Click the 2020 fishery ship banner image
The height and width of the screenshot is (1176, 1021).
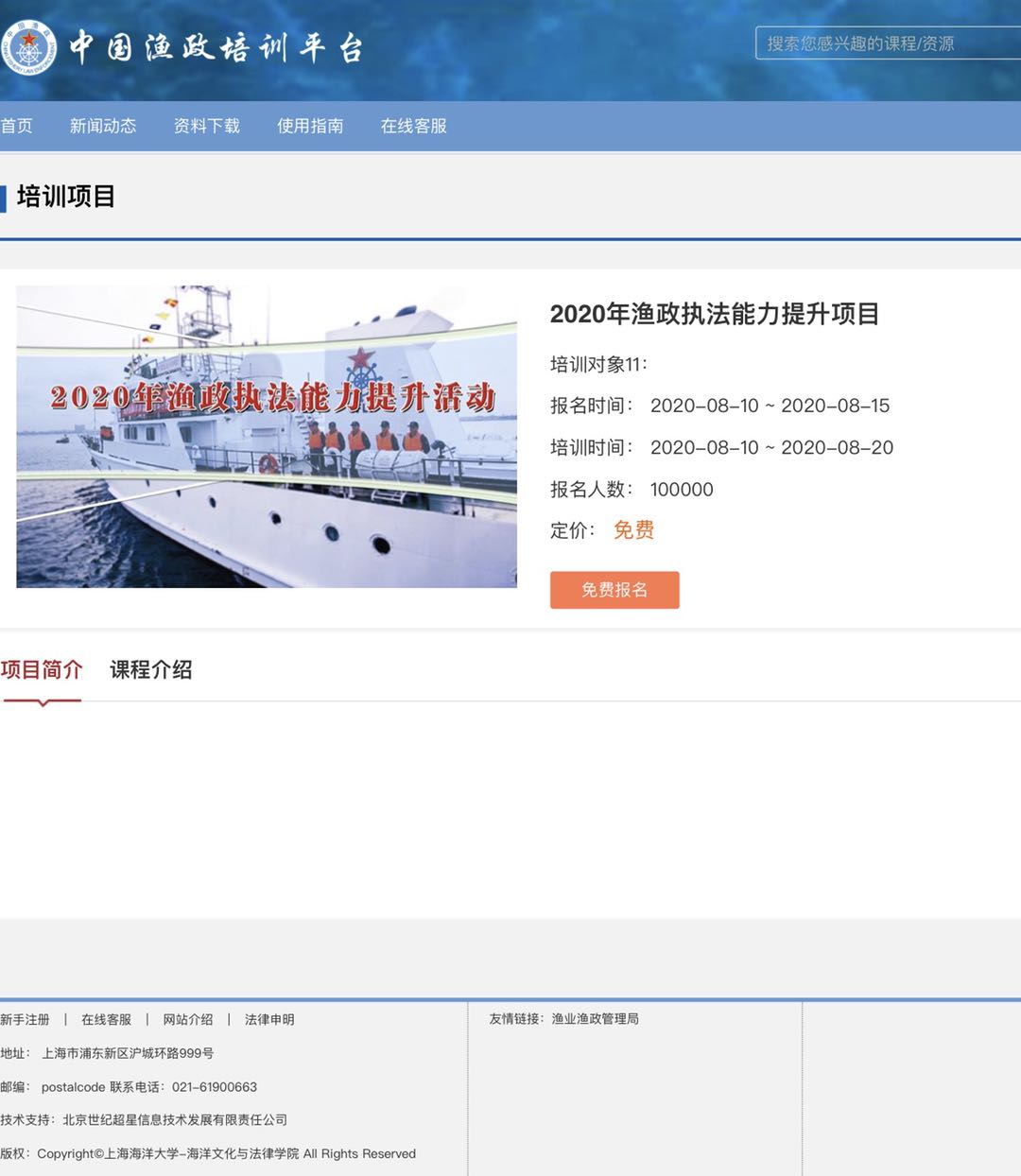pyautogui.click(x=267, y=437)
